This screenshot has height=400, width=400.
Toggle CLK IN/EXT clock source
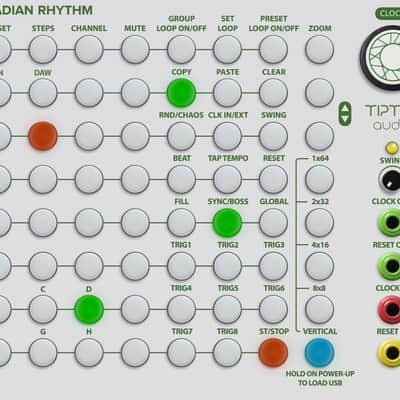point(227,136)
